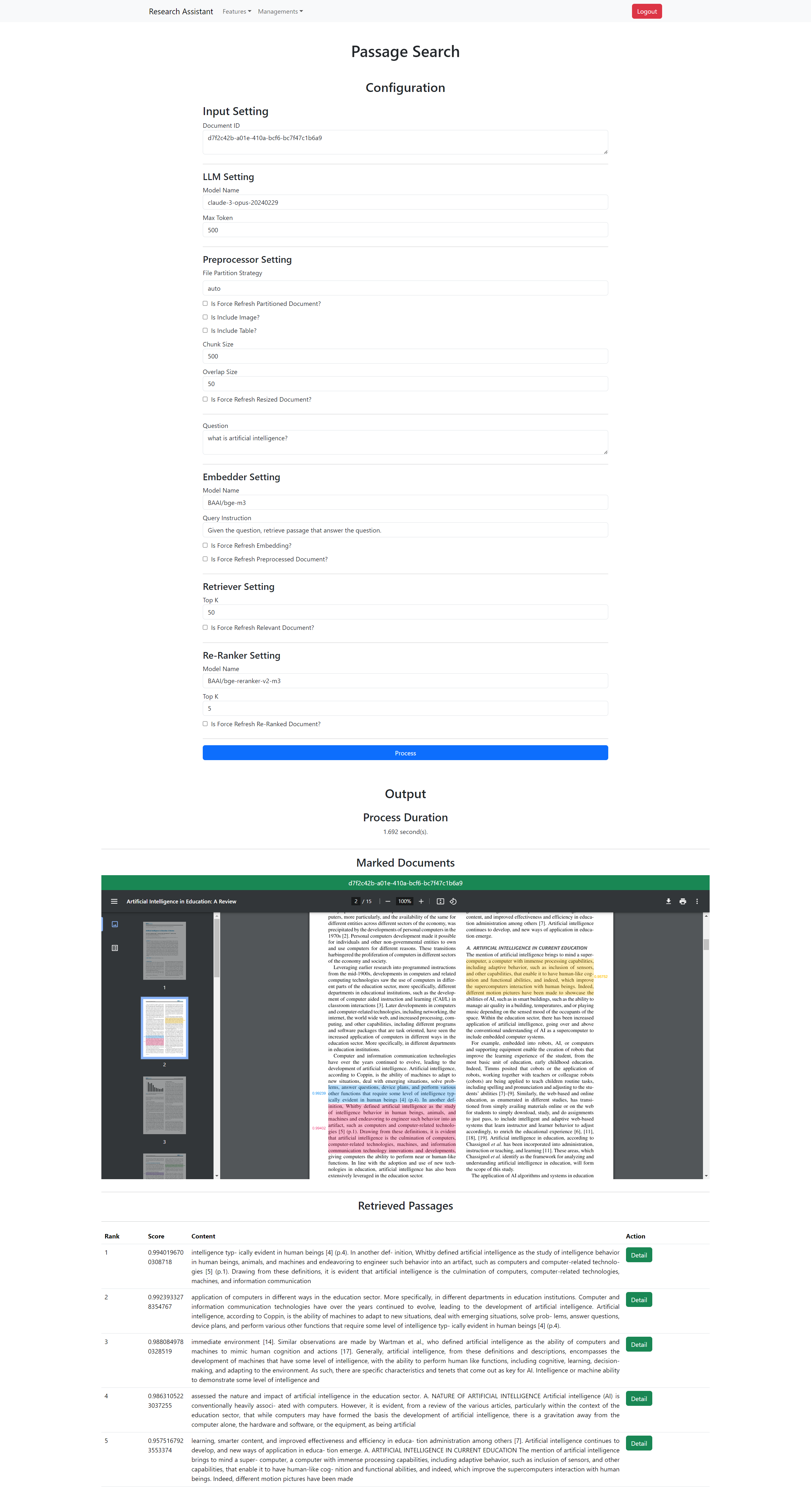811x1512 pixels.
Task: Print the PDF document
Action: tap(683, 901)
